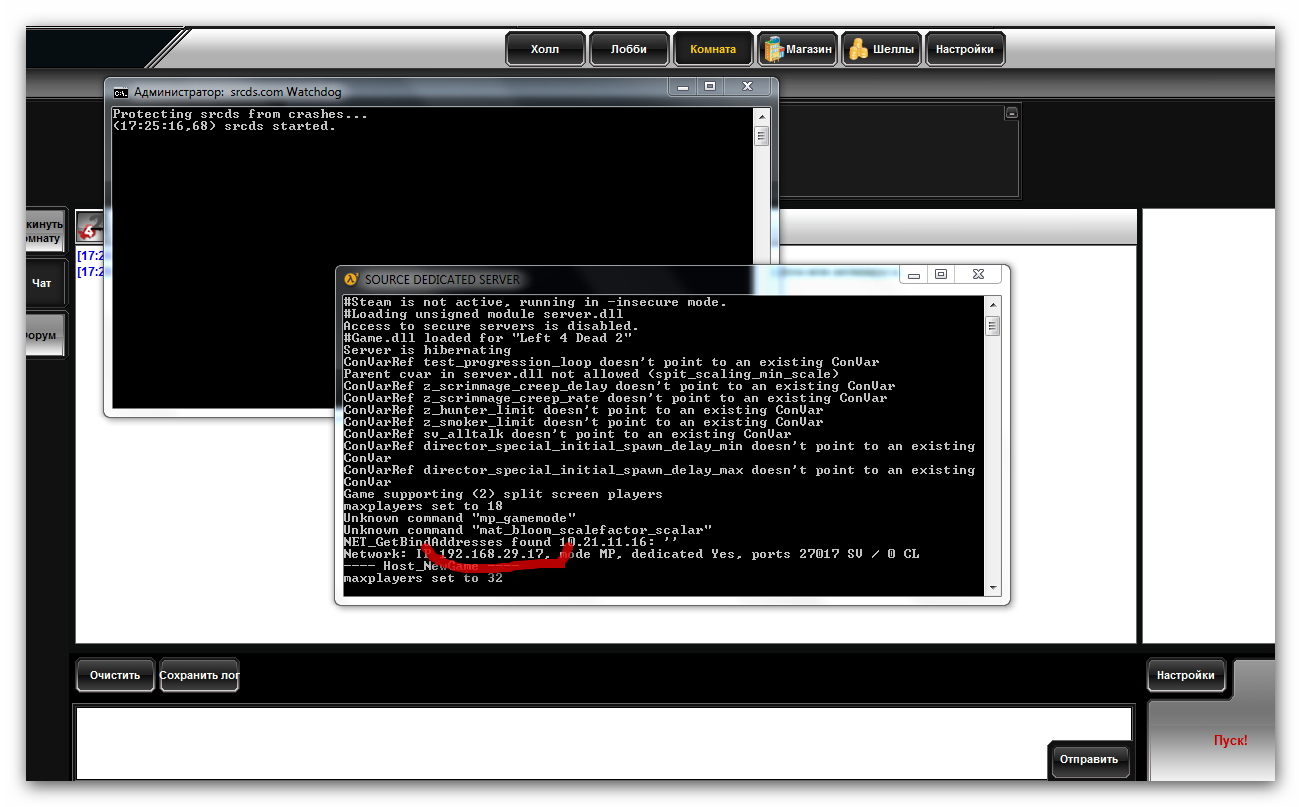Click the Left 4 Dead room icon

coord(89,227)
